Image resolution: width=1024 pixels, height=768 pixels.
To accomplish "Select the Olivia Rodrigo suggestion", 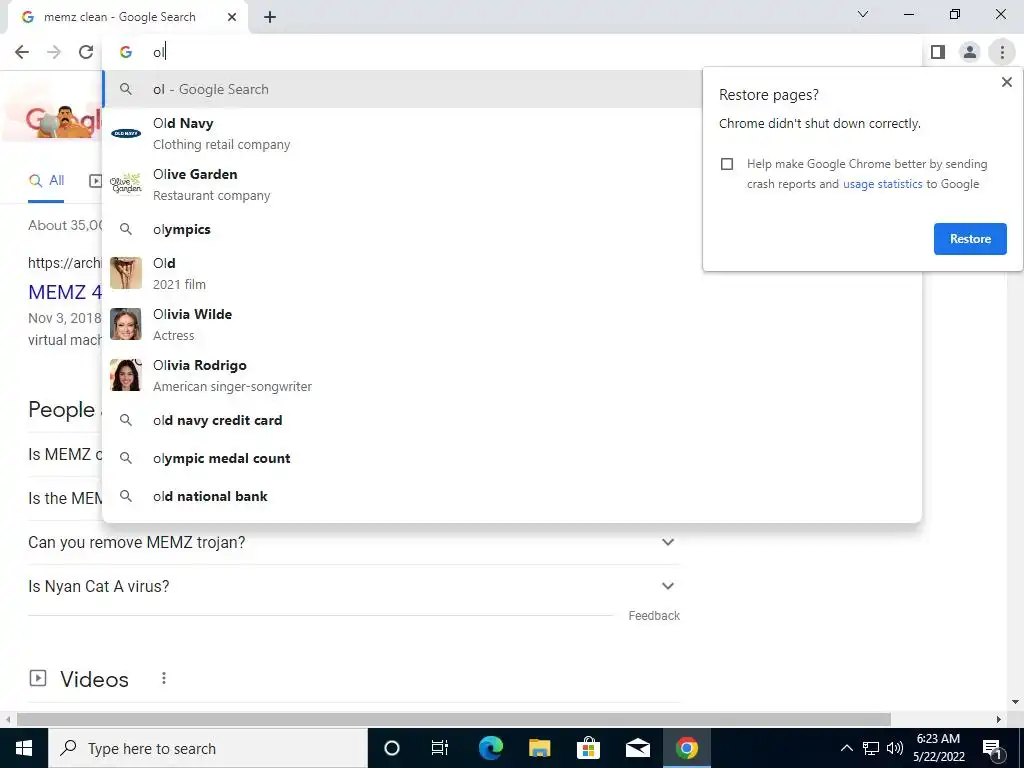I will pyautogui.click(x=512, y=376).
